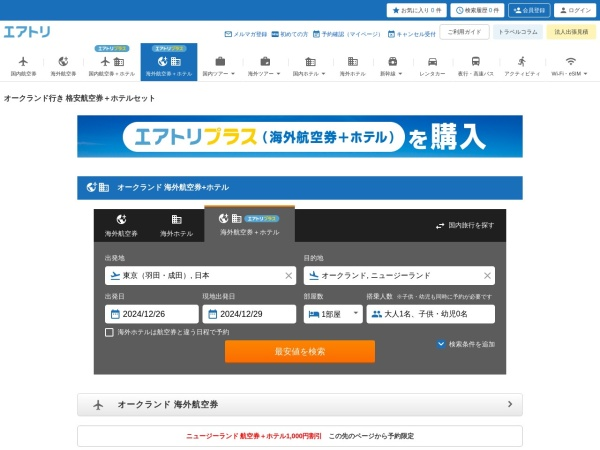Click オークランド 海外航空券+ホテル header bar
This screenshot has height=450, width=600.
coord(300,188)
